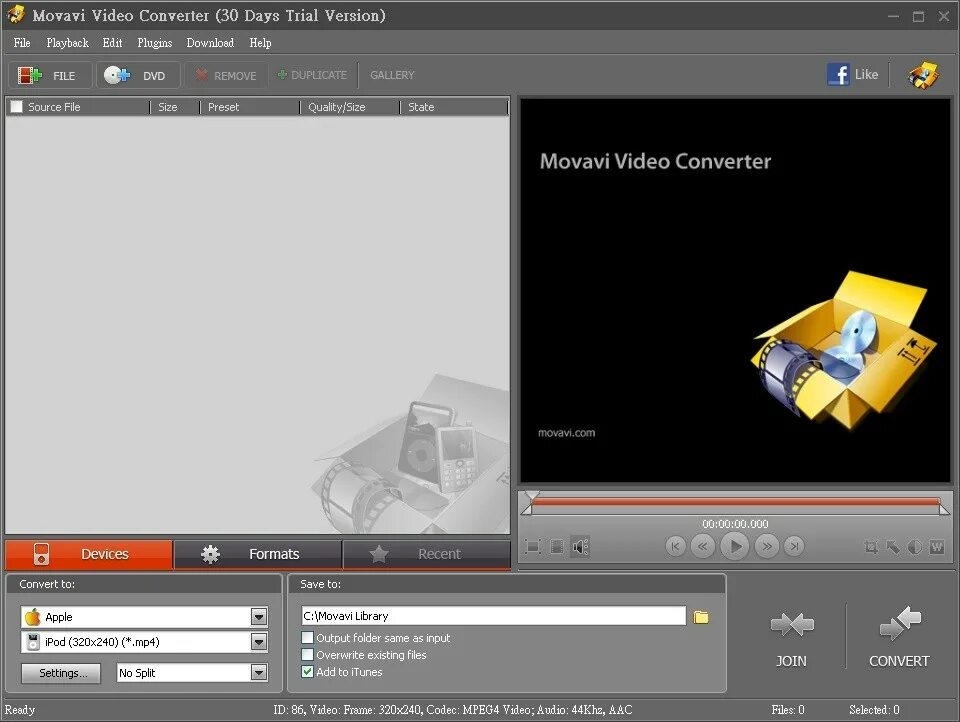Screen dimensions: 960x722
Task: Switch to the Devices tab
Action: pos(89,554)
